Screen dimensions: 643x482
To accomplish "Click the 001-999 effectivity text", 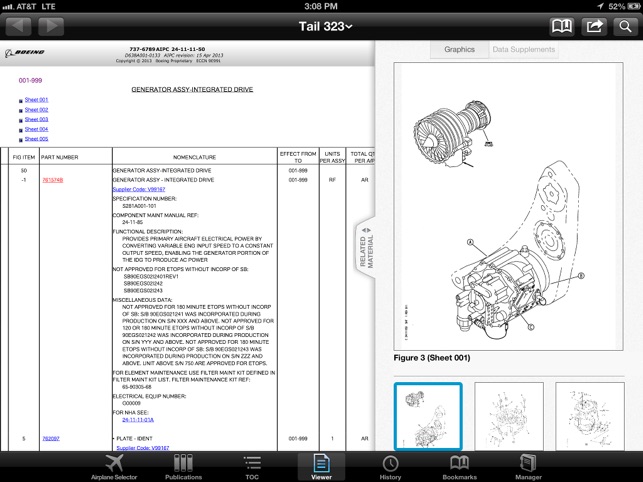I will (30, 80).
